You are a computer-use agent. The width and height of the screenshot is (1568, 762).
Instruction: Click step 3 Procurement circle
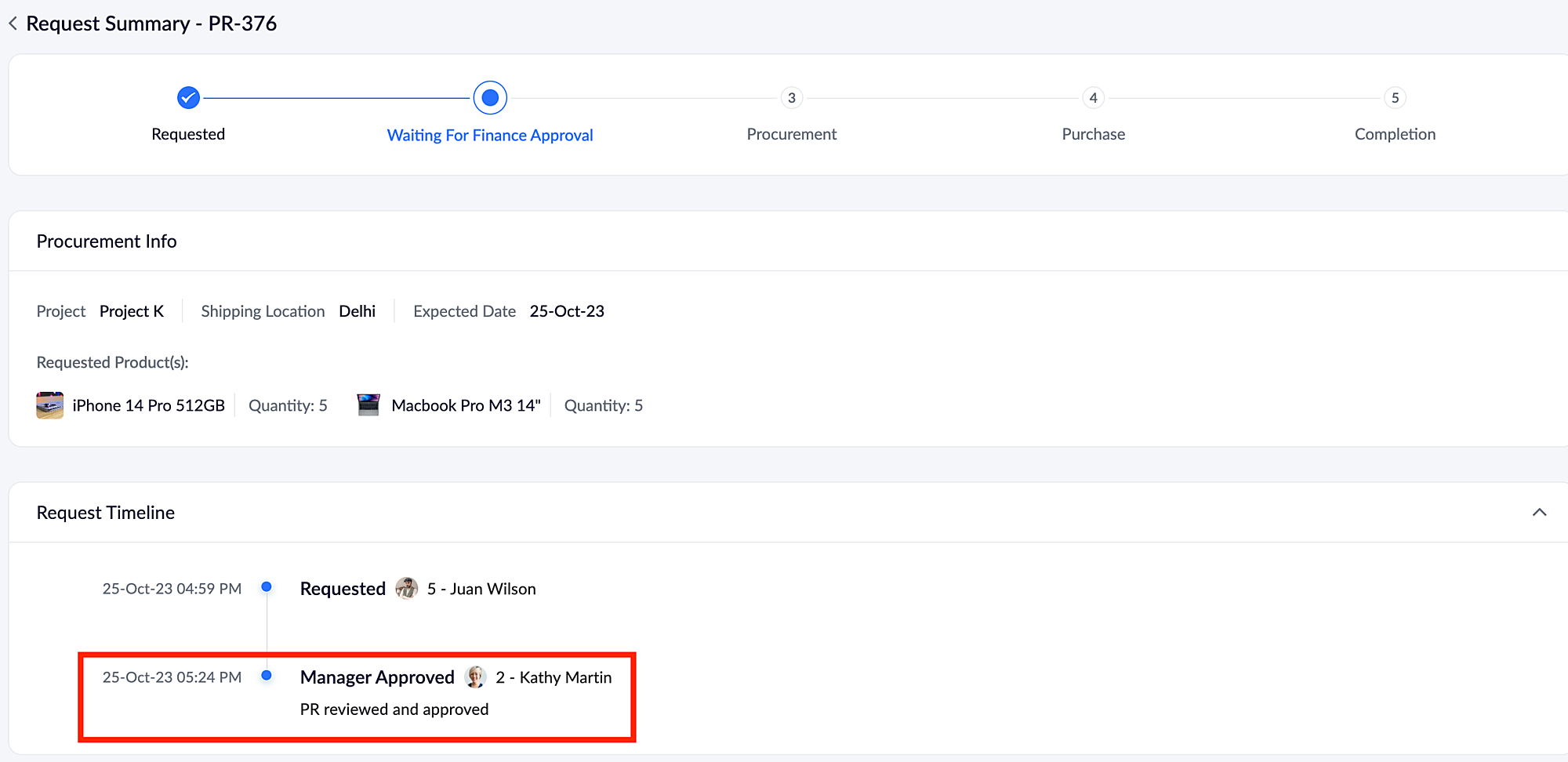[x=792, y=98]
